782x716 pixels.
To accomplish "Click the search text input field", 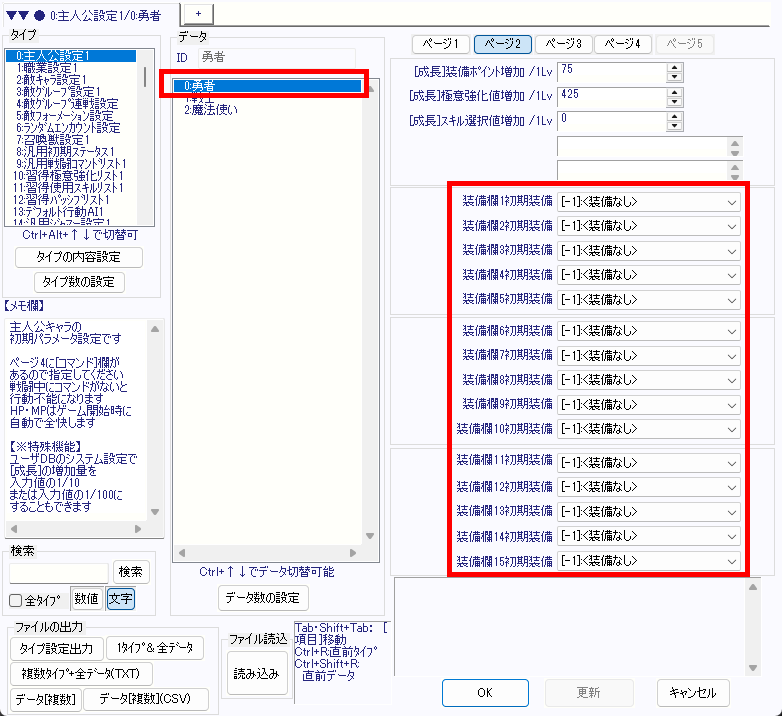I will click(59, 573).
